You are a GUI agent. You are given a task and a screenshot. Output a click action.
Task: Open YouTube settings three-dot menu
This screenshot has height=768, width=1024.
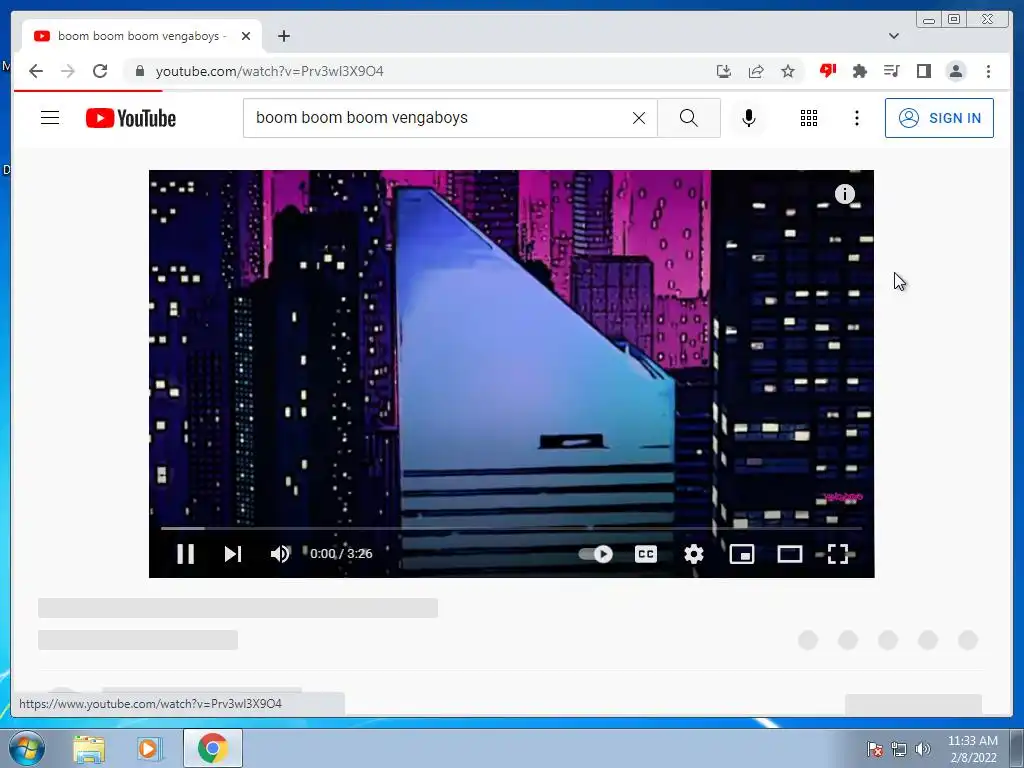point(857,118)
